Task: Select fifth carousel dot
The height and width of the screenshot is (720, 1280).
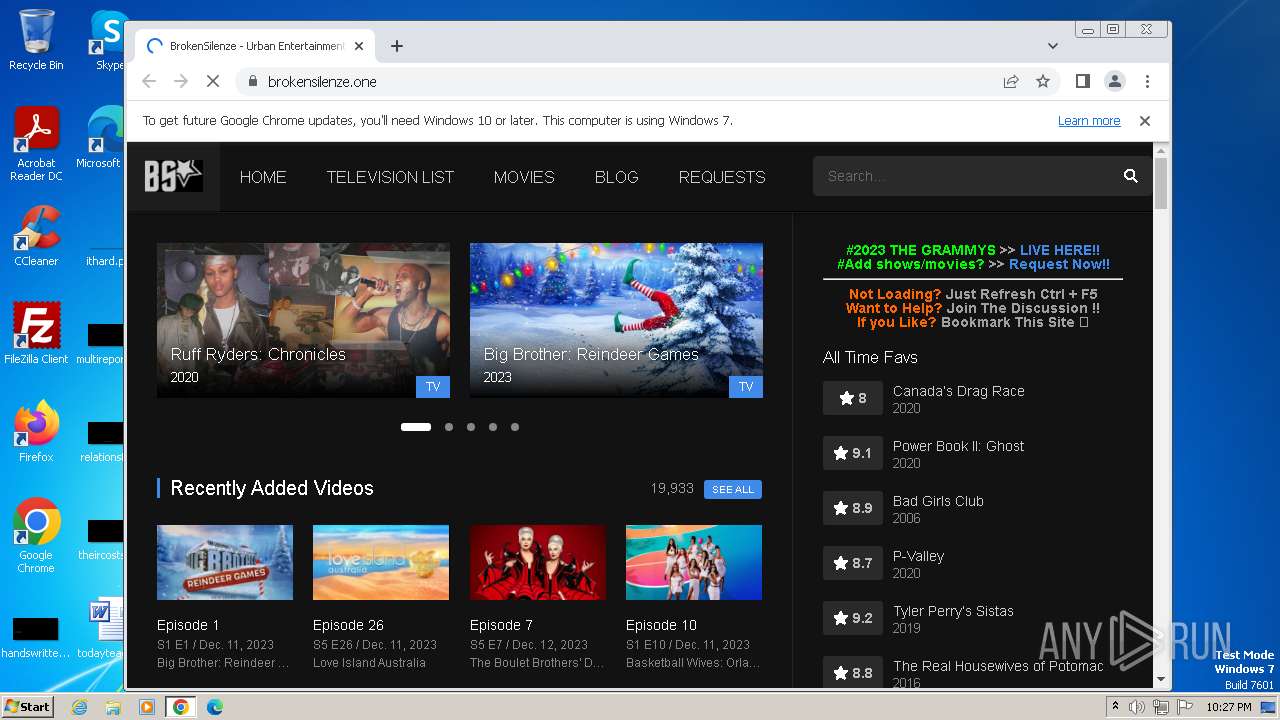Action: click(x=515, y=427)
